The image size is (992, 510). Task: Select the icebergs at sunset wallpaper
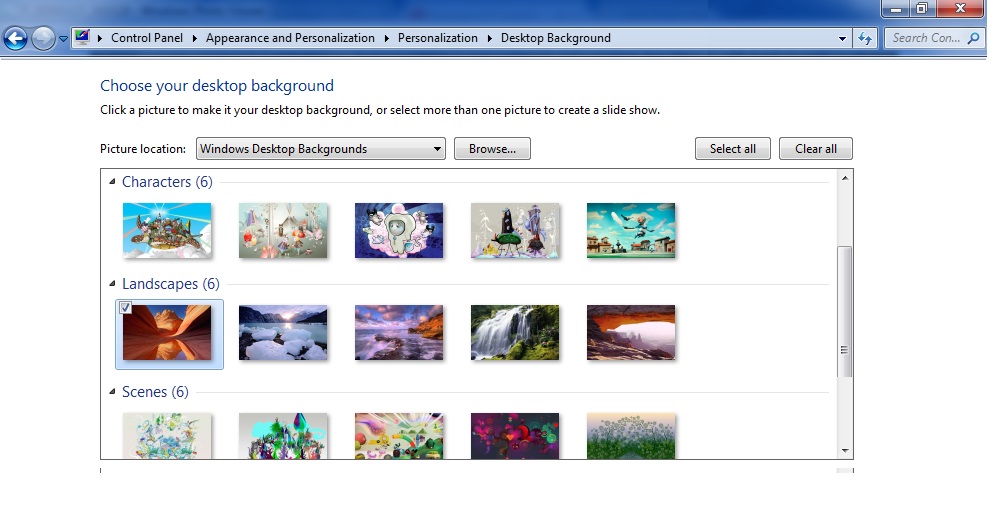(x=283, y=332)
